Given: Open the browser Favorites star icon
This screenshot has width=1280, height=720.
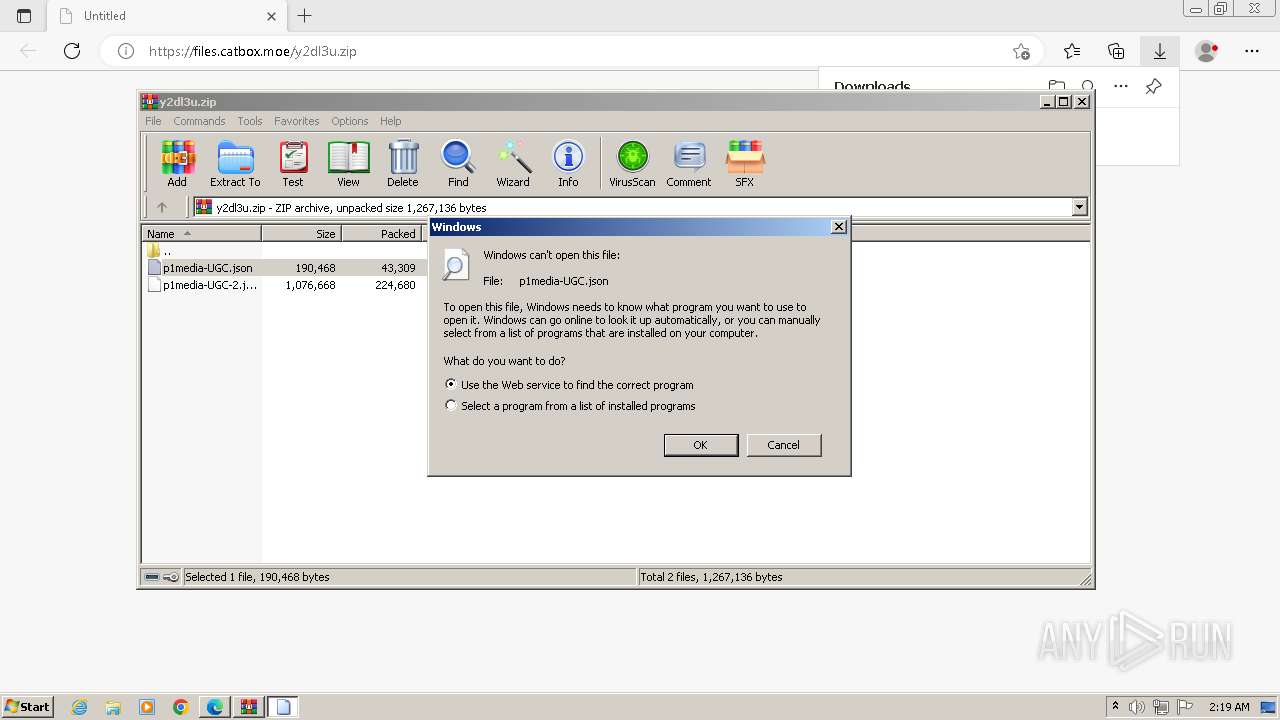Looking at the screenshot, I should (x=1072, y=51).
